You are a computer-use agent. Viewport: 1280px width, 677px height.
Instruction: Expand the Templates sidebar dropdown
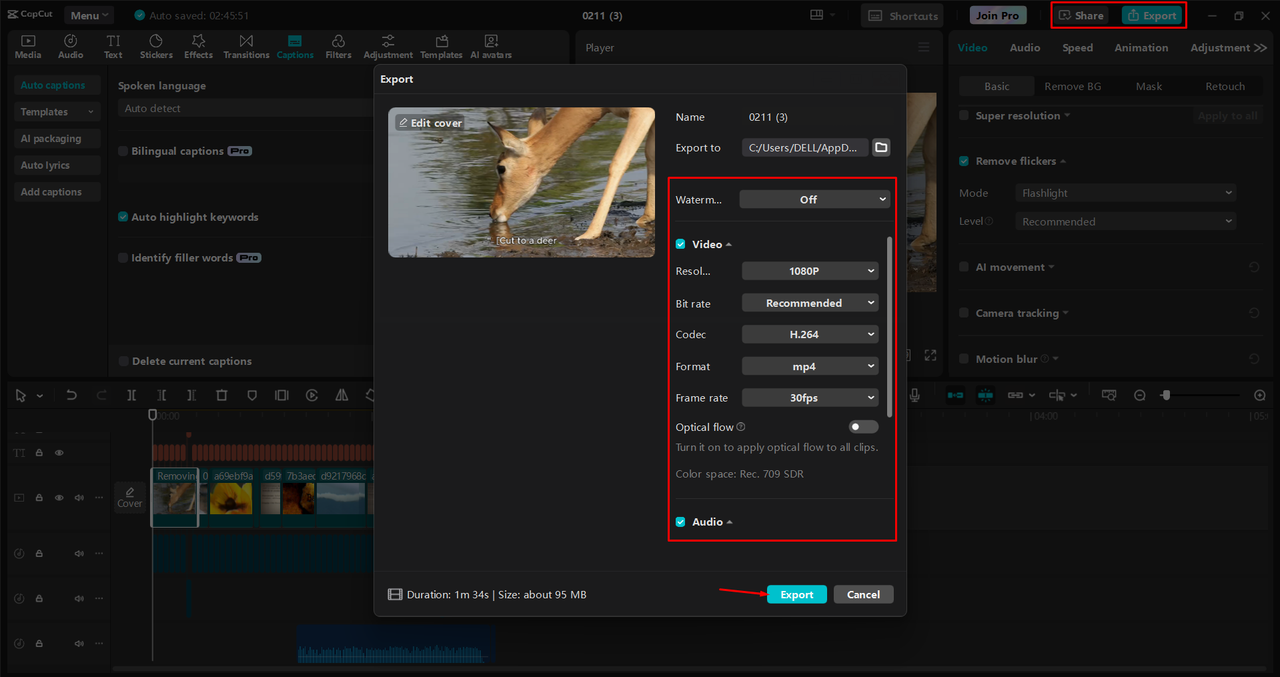(57, 112)
